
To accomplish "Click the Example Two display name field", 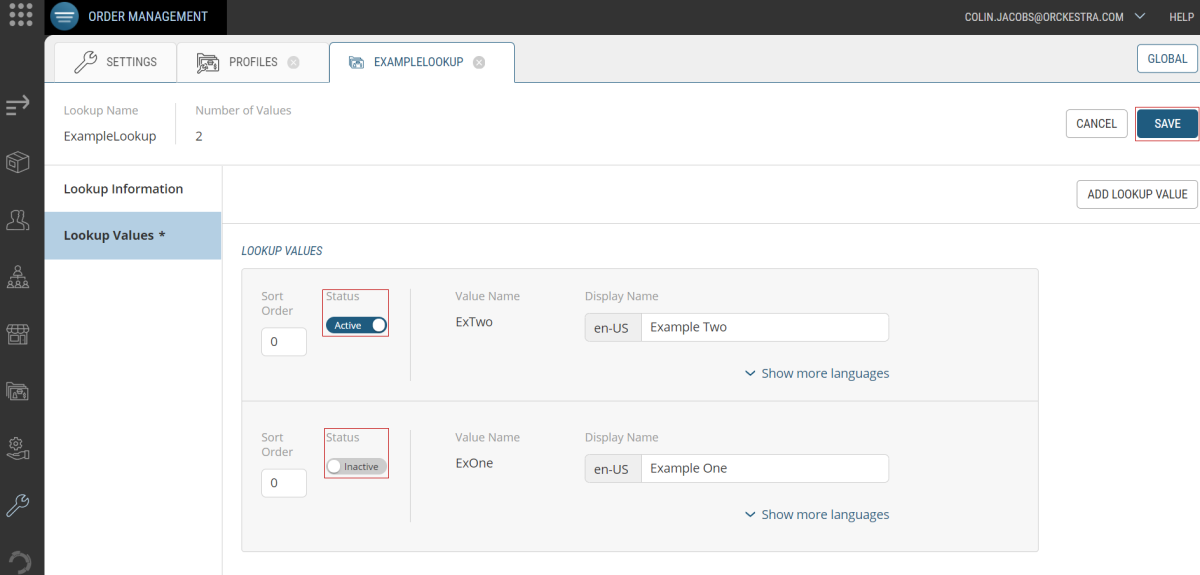I will coord(764,327).
